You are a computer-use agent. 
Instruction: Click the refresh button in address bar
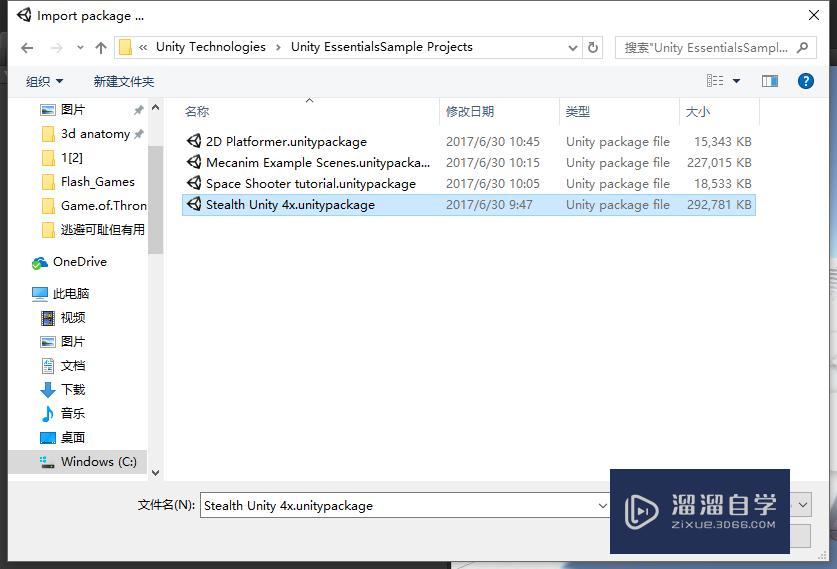[593, 48]
